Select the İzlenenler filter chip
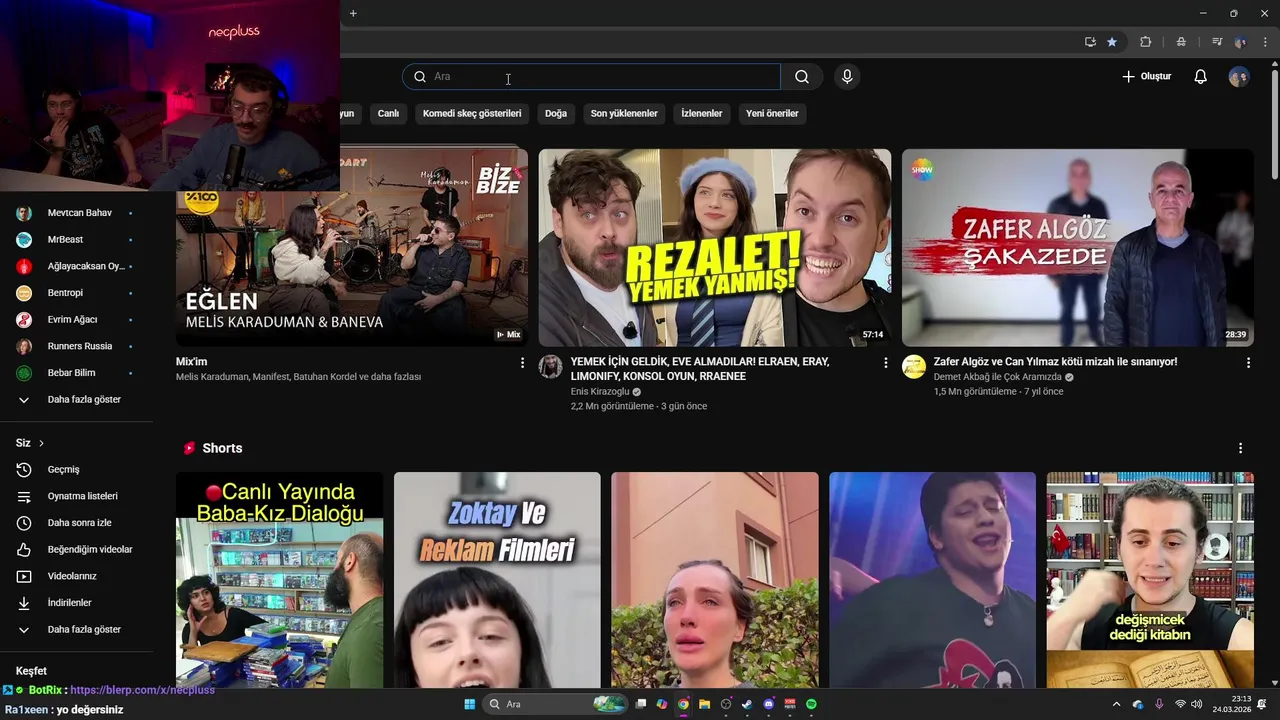Screen dimensions: 1280x720 click(702, 114)
